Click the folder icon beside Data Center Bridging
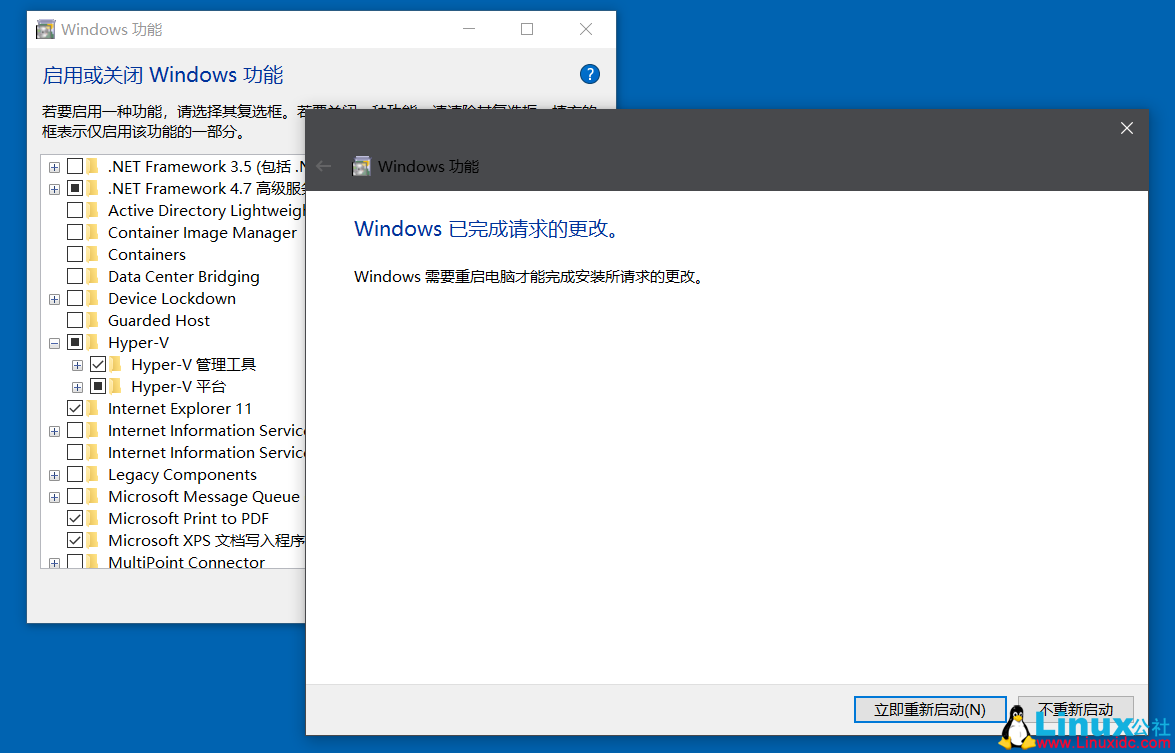 tap(93, 276)
